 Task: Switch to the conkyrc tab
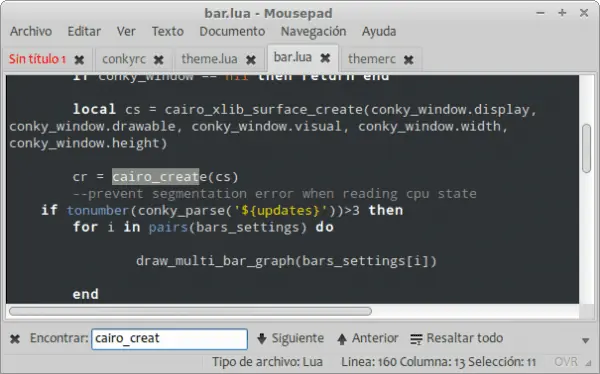pos(124,59)
